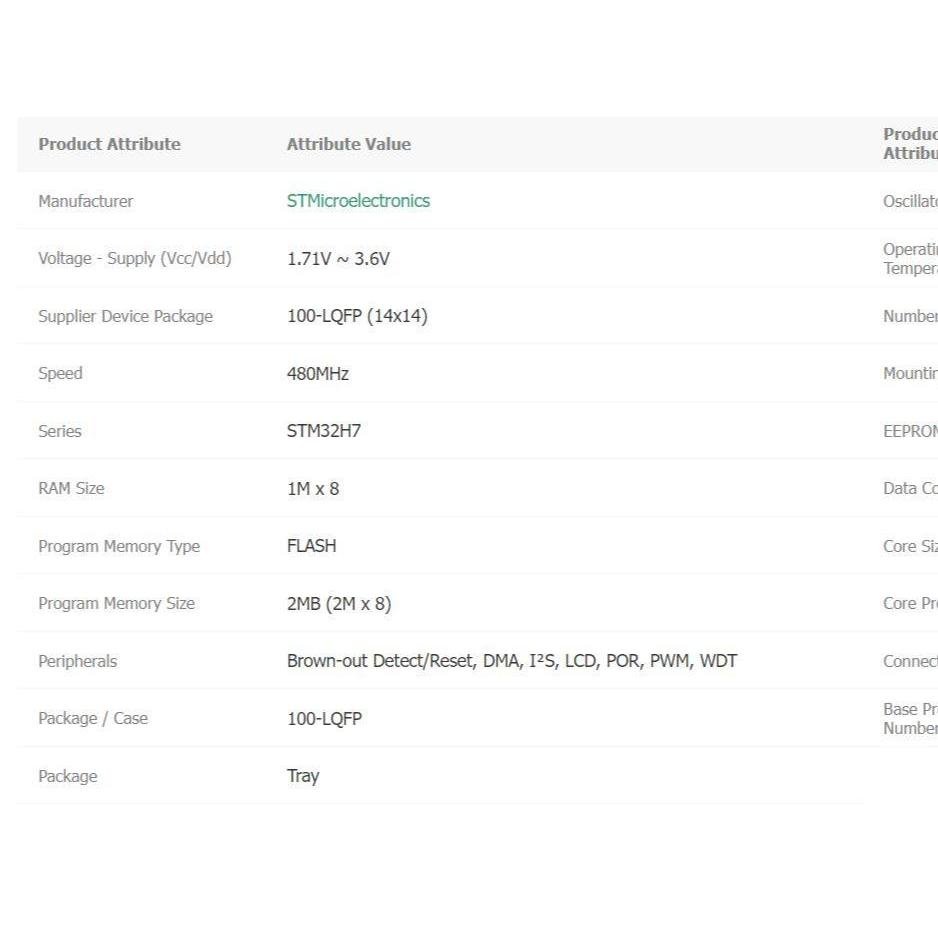This screenshot has height=938, width=938.
Task: Select the "Supplier Device Package" label
Action: (126, 316)
